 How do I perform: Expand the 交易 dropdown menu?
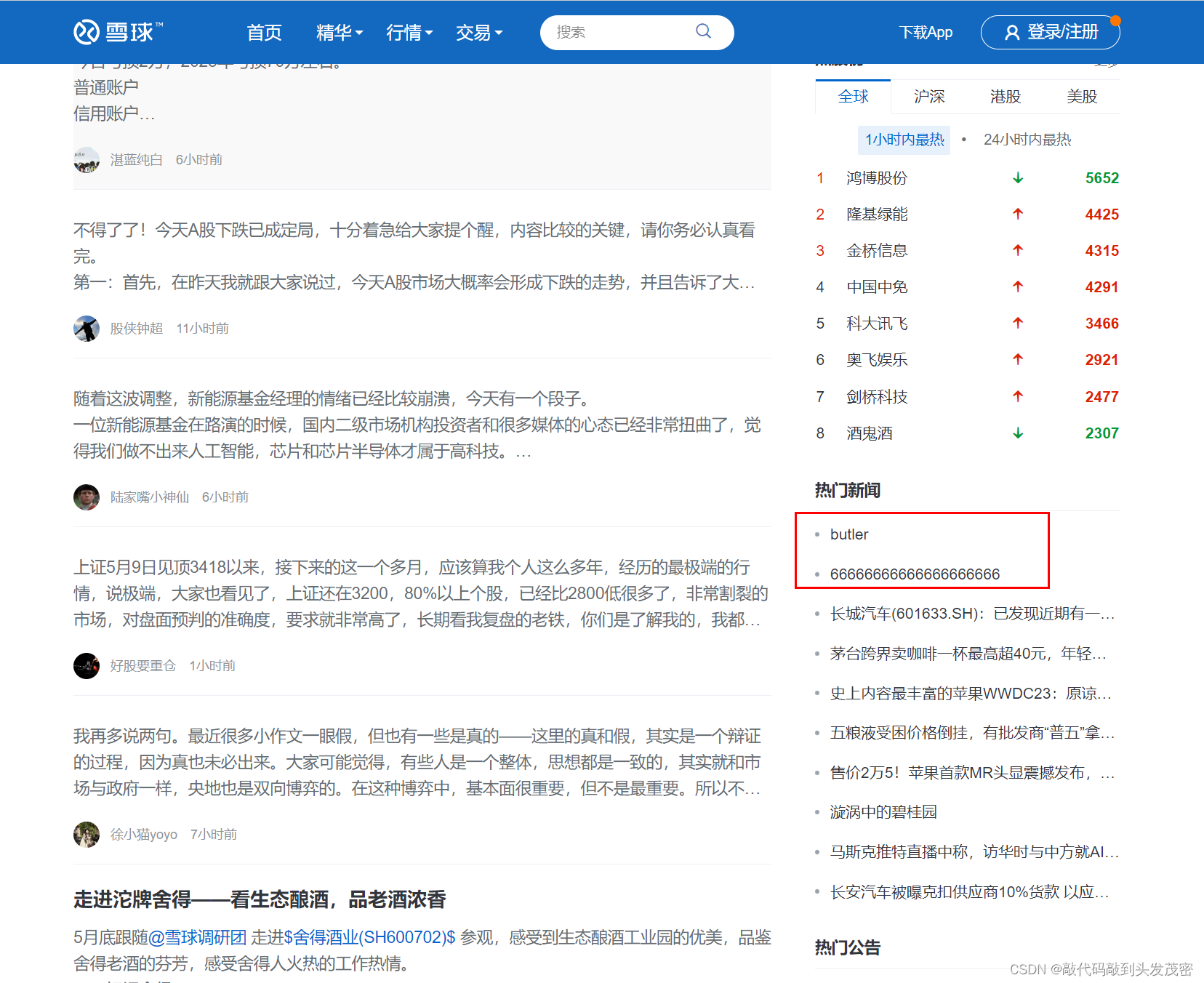479,33
